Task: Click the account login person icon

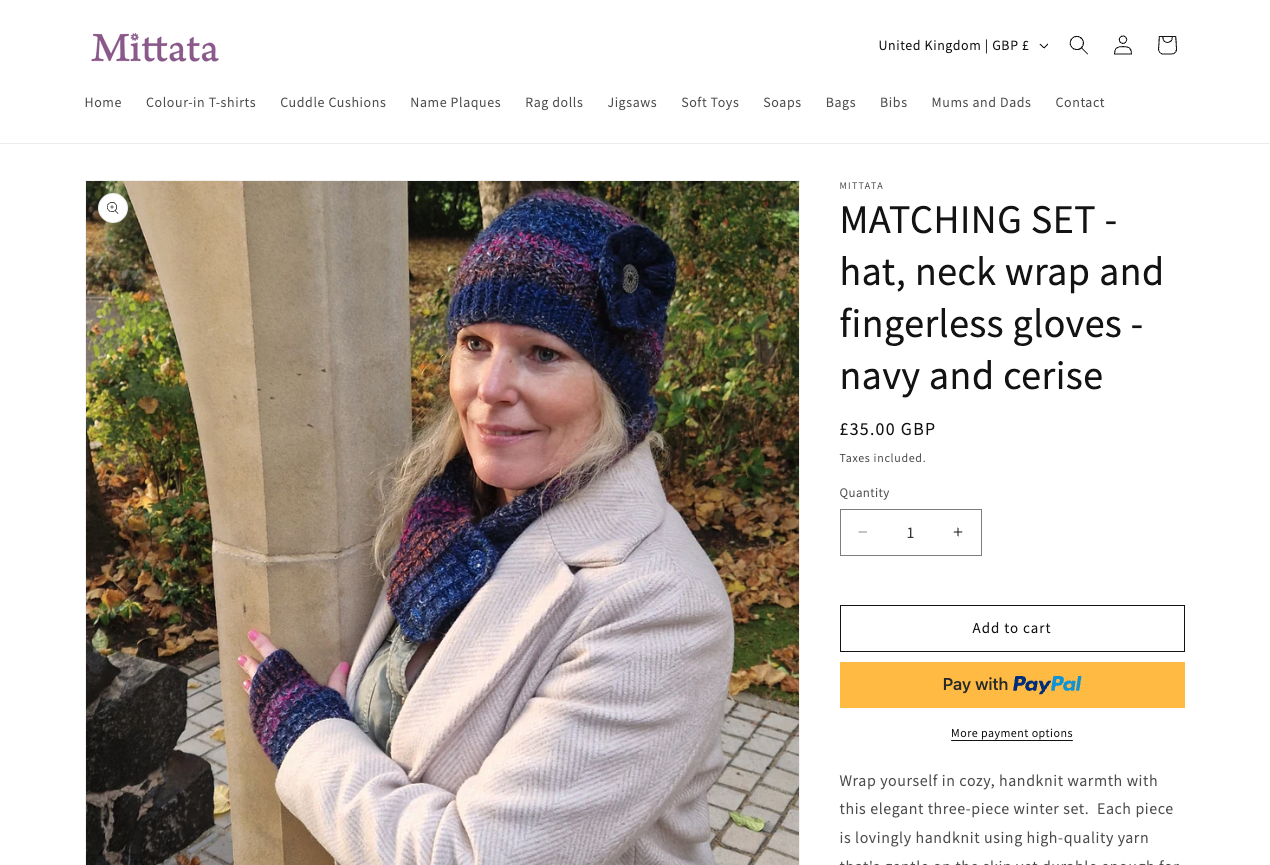Action: tap(1123, 45)
